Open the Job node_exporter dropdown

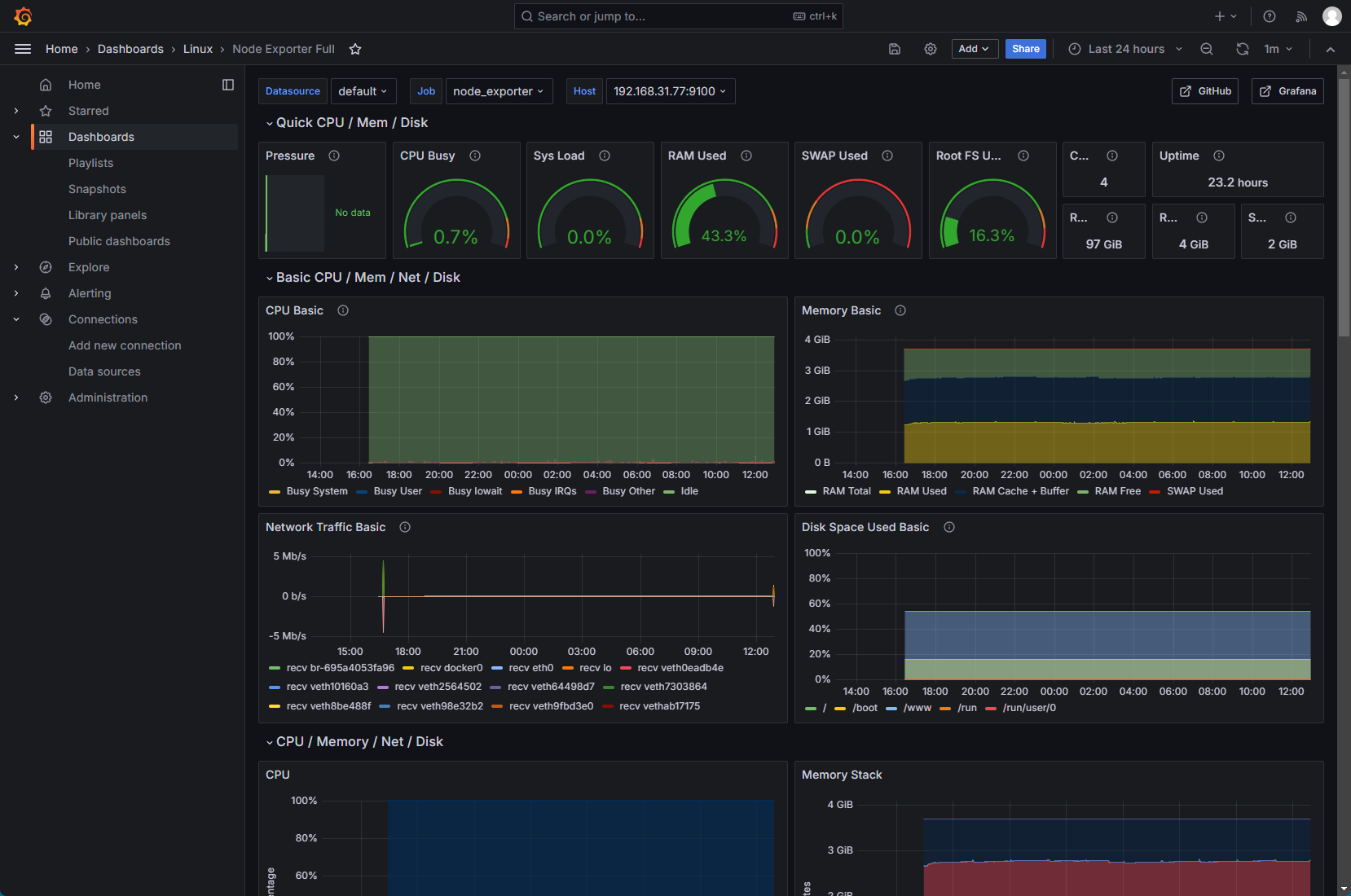(x=499, y=91)
